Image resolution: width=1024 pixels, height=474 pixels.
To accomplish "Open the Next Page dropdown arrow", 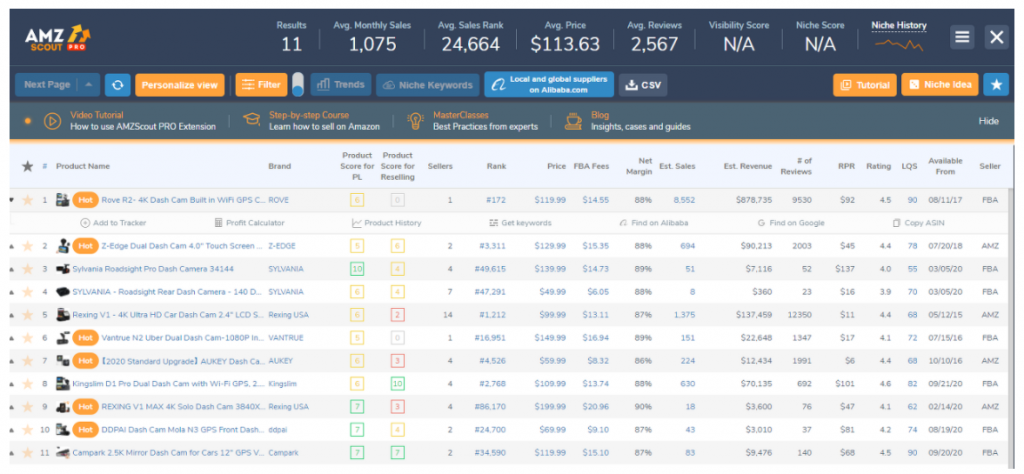I will [x=89, y=85].
